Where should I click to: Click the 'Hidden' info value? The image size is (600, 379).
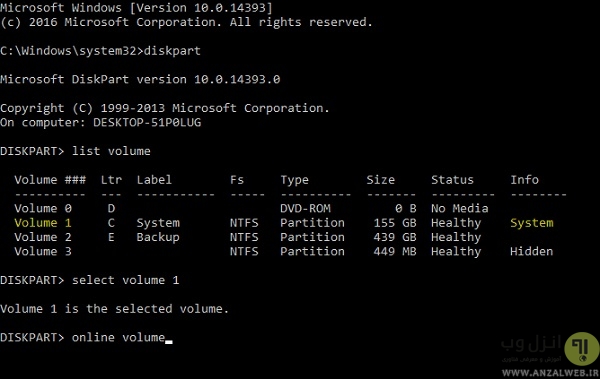coord(532,252)
